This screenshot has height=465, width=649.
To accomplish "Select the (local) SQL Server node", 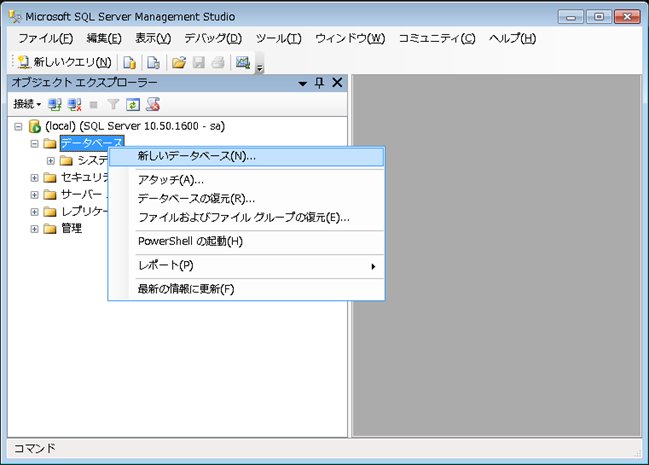I will point(135,126).
